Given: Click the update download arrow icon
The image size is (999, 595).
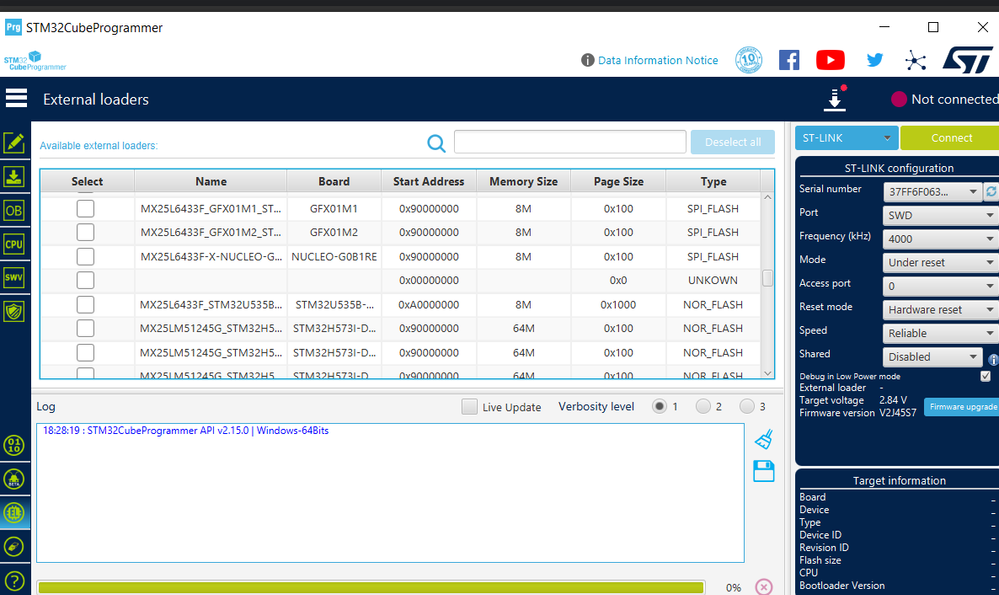Looking at the screenshot, I should tap(835, 99).
